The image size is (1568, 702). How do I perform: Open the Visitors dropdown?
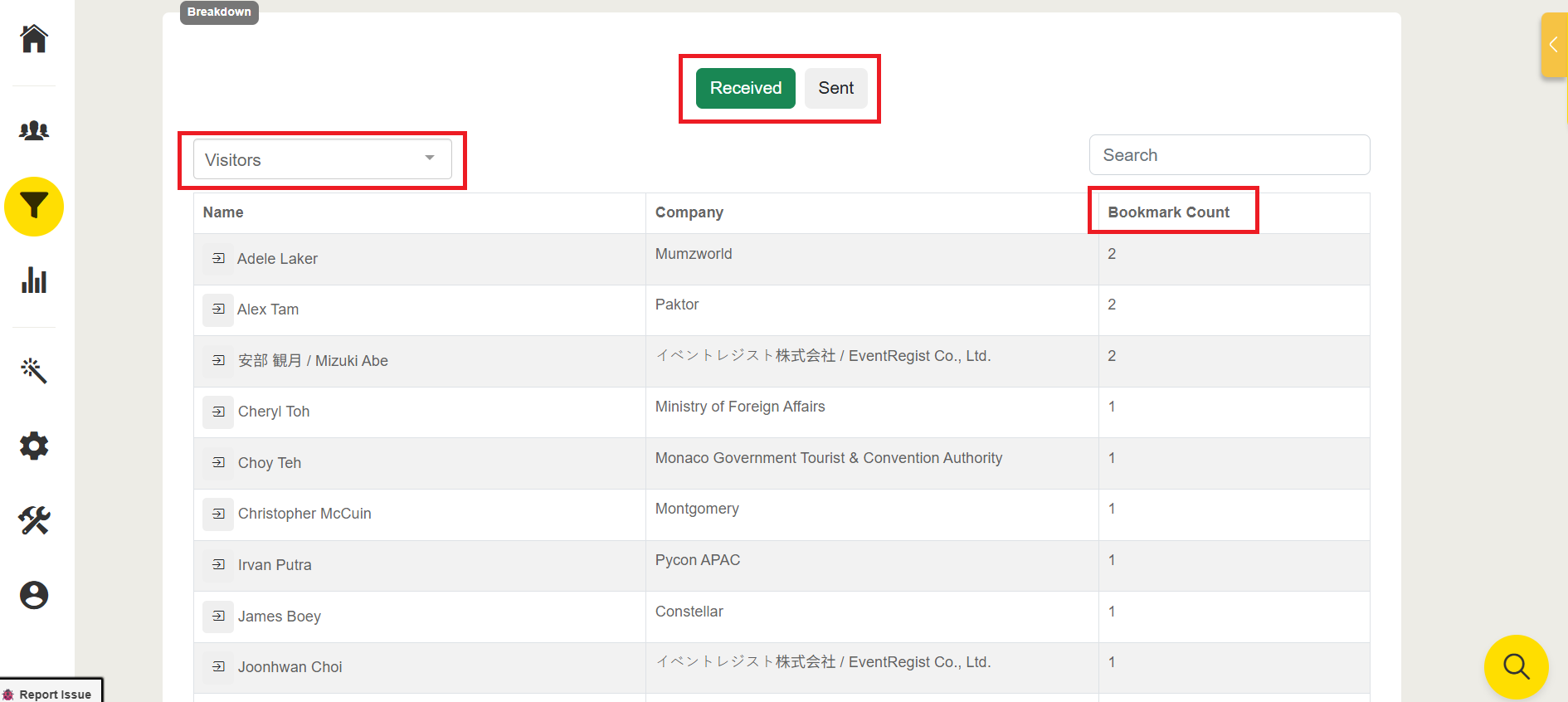tap(323, 159)
